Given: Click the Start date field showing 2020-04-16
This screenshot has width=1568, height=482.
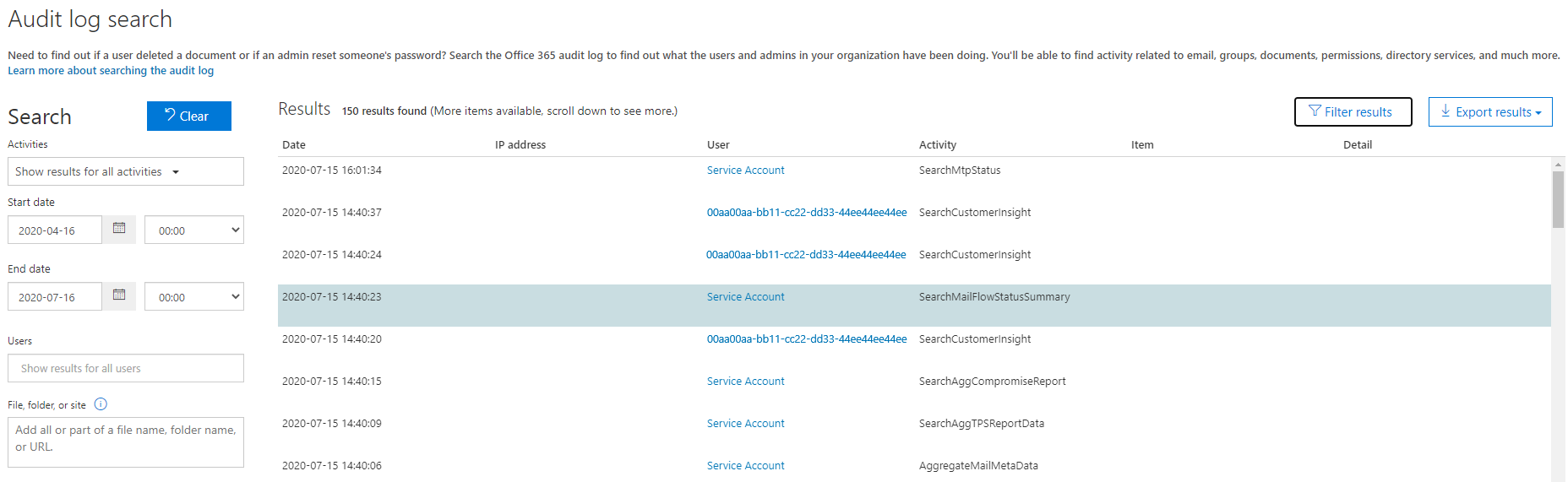Looking at the screenshot, I should click(x=55, y=230).
